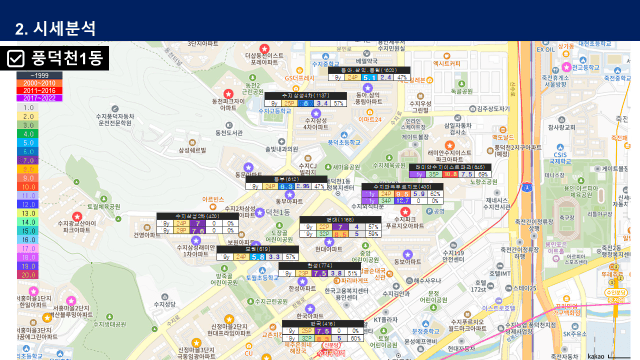Select the purple star marker of 한국아파트

click(310, 309)
